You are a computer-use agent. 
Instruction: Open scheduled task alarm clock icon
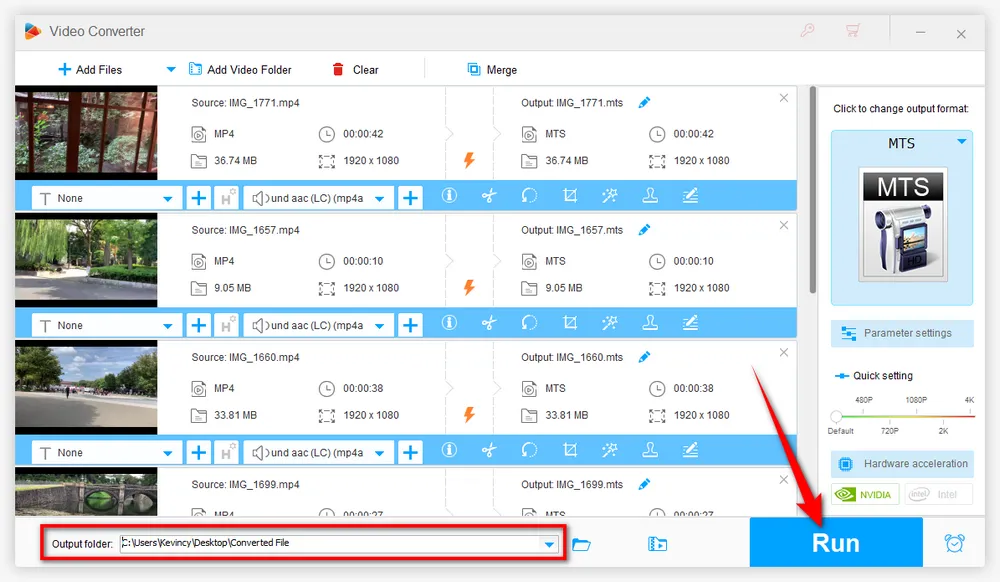pos(954,543)
